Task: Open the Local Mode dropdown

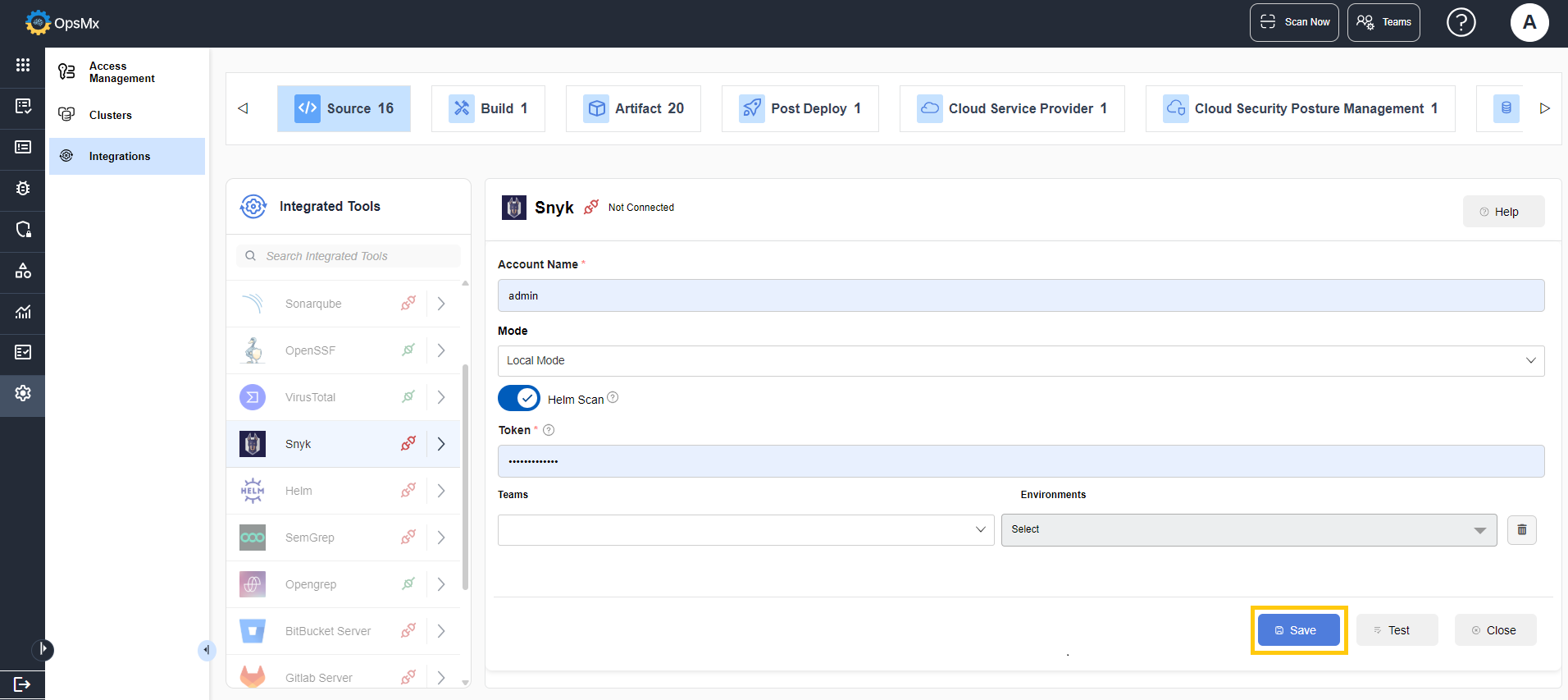Action: pos(1020,360)
